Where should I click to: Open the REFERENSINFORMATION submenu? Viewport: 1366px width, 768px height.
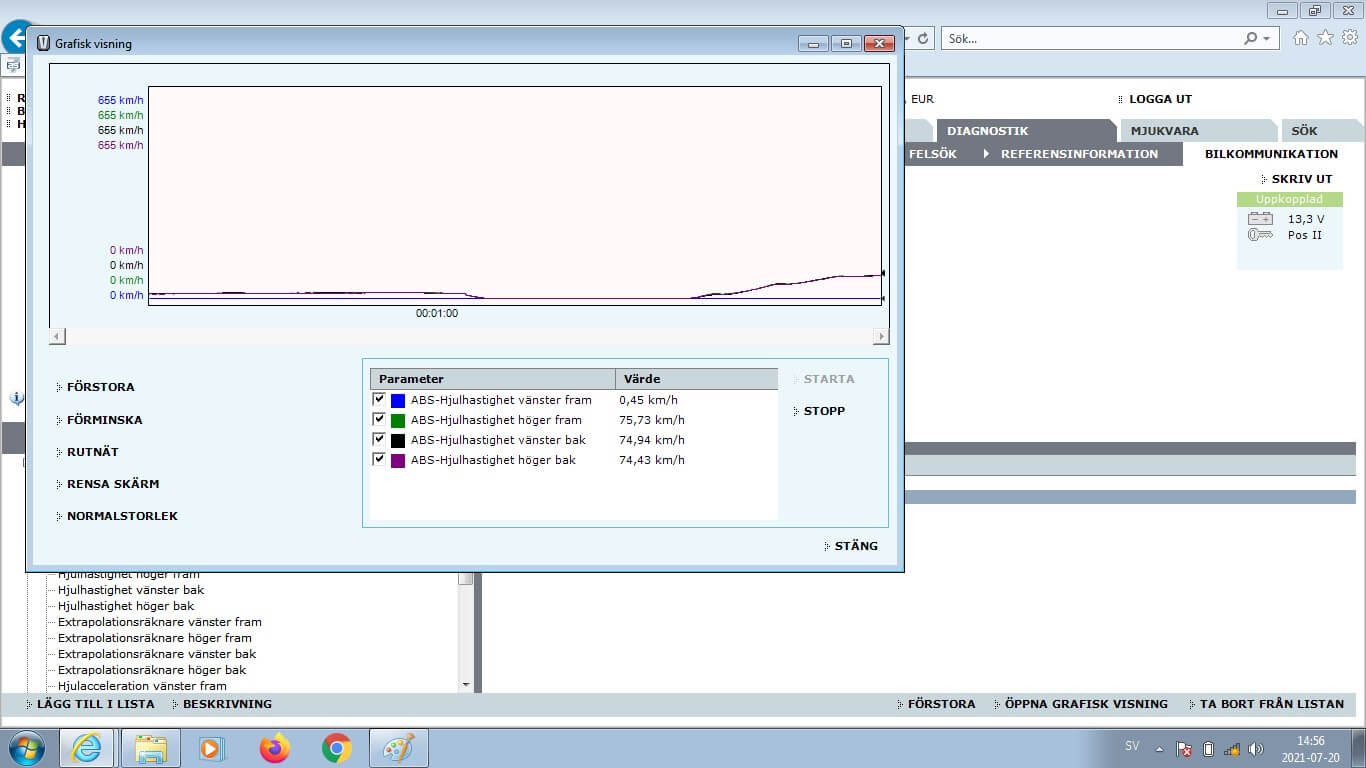tap(1078, 154)
